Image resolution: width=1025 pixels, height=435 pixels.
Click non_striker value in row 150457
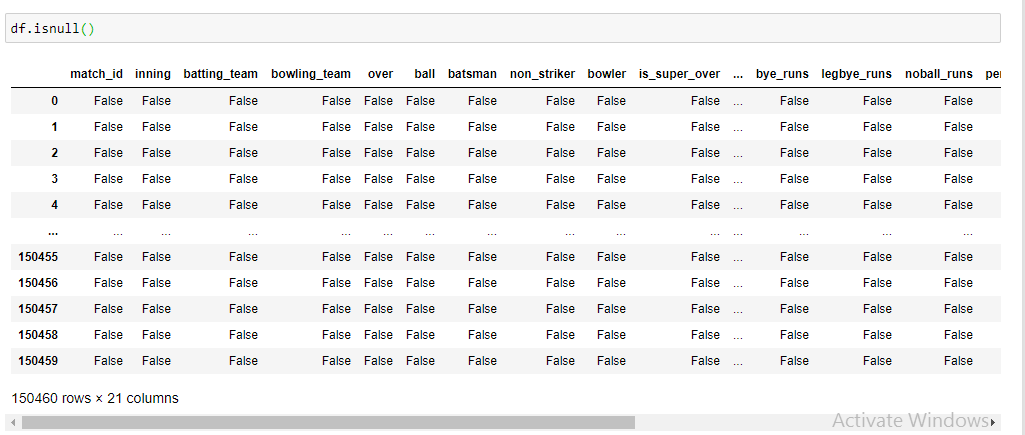tap(560, 309)
